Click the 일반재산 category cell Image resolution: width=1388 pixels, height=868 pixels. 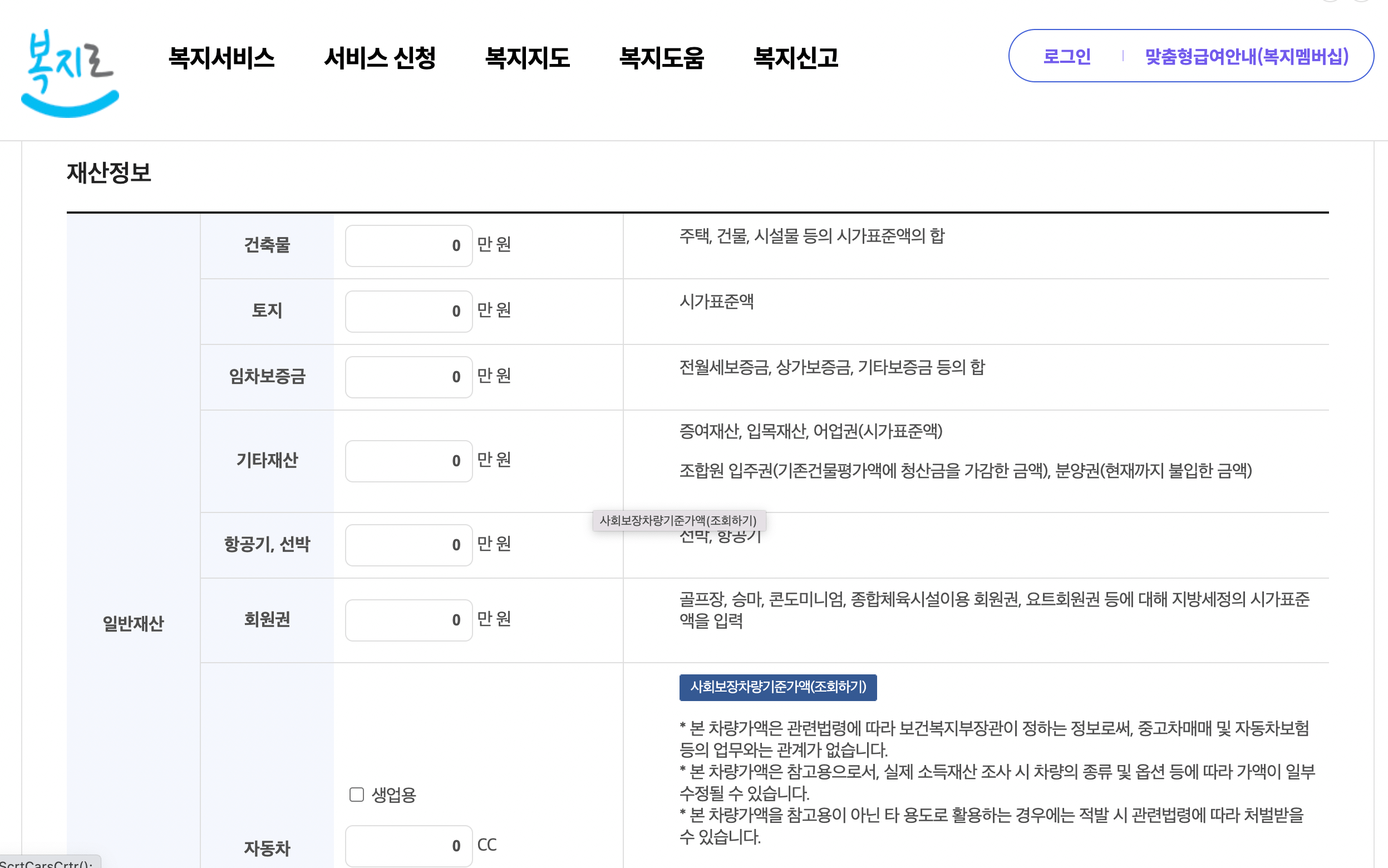132,623
